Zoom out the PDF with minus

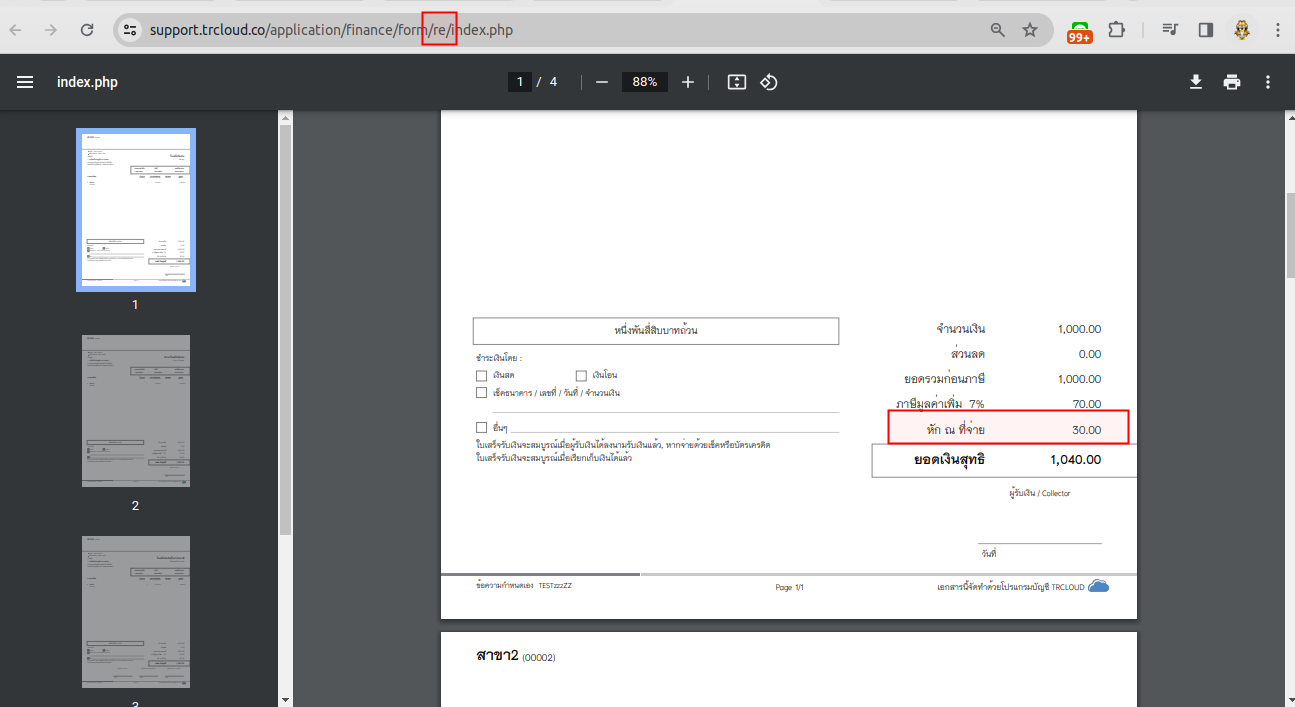click(x=602, y=82)
